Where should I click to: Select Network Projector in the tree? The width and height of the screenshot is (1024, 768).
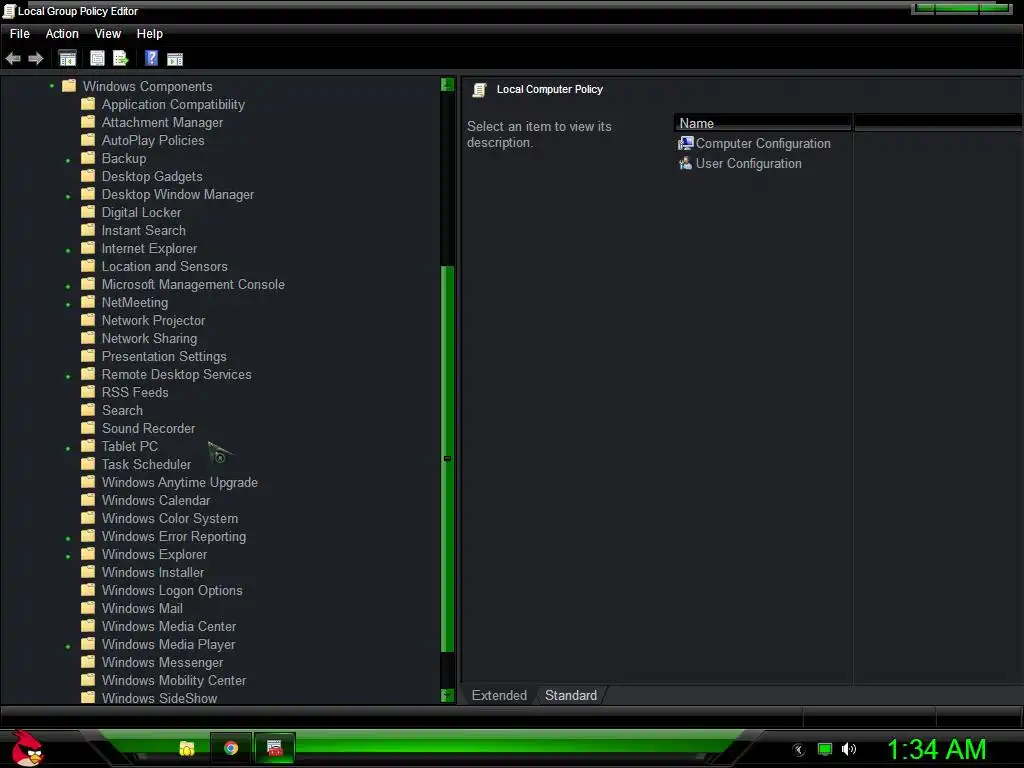[153, 320]
